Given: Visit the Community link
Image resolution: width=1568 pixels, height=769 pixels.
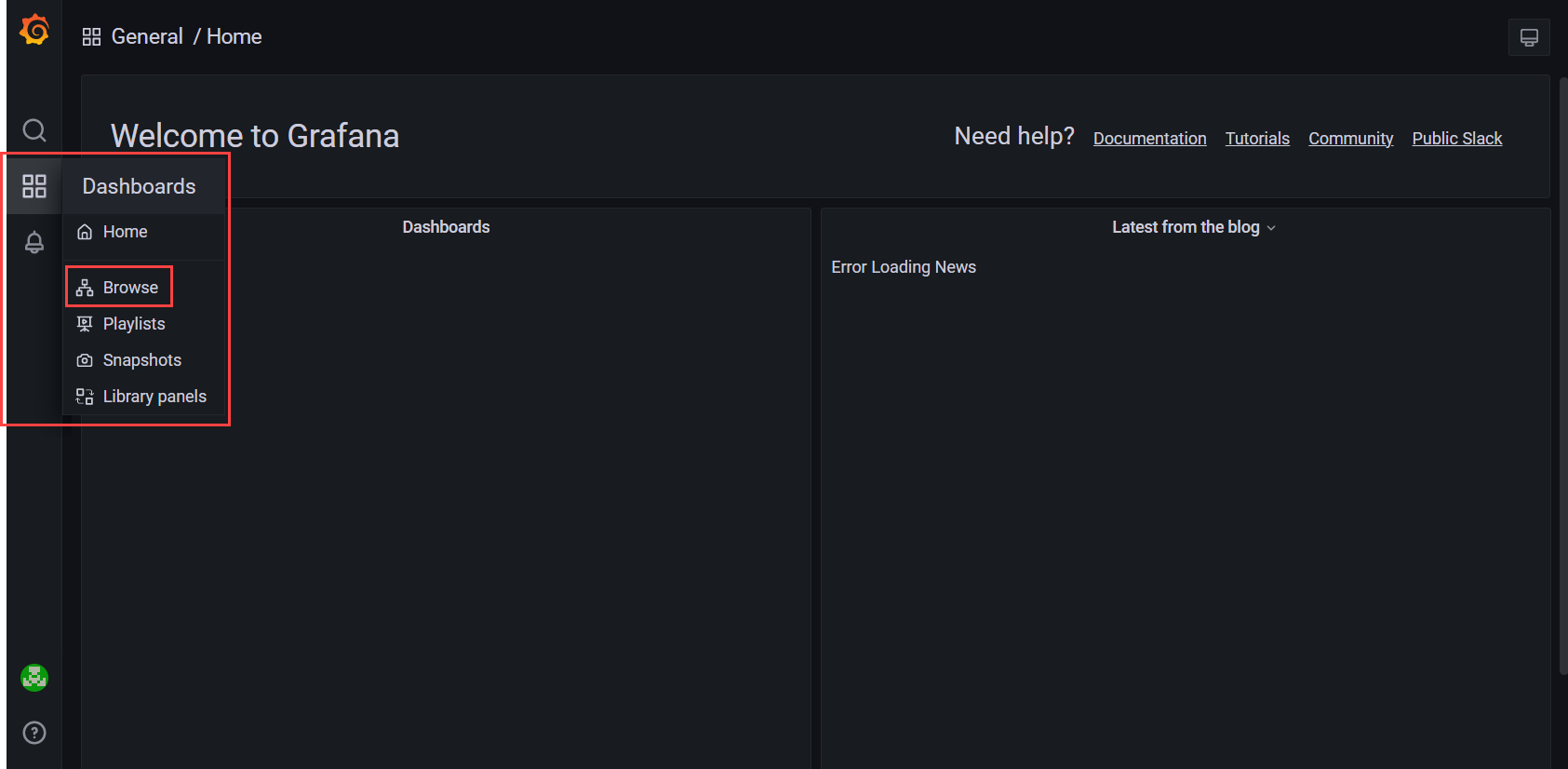Looking at the screenshot, I should (1350, 139).
